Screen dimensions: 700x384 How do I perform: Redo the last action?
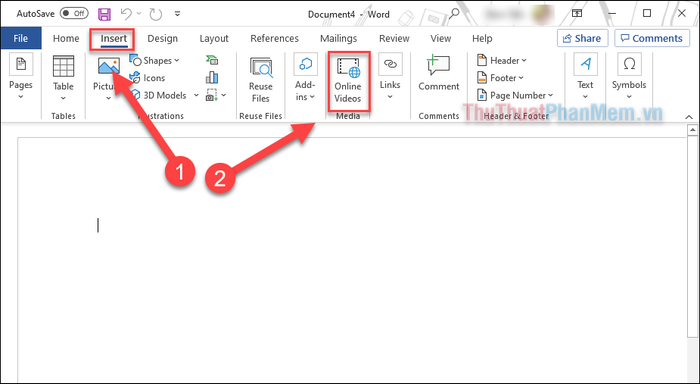point(156,14)
